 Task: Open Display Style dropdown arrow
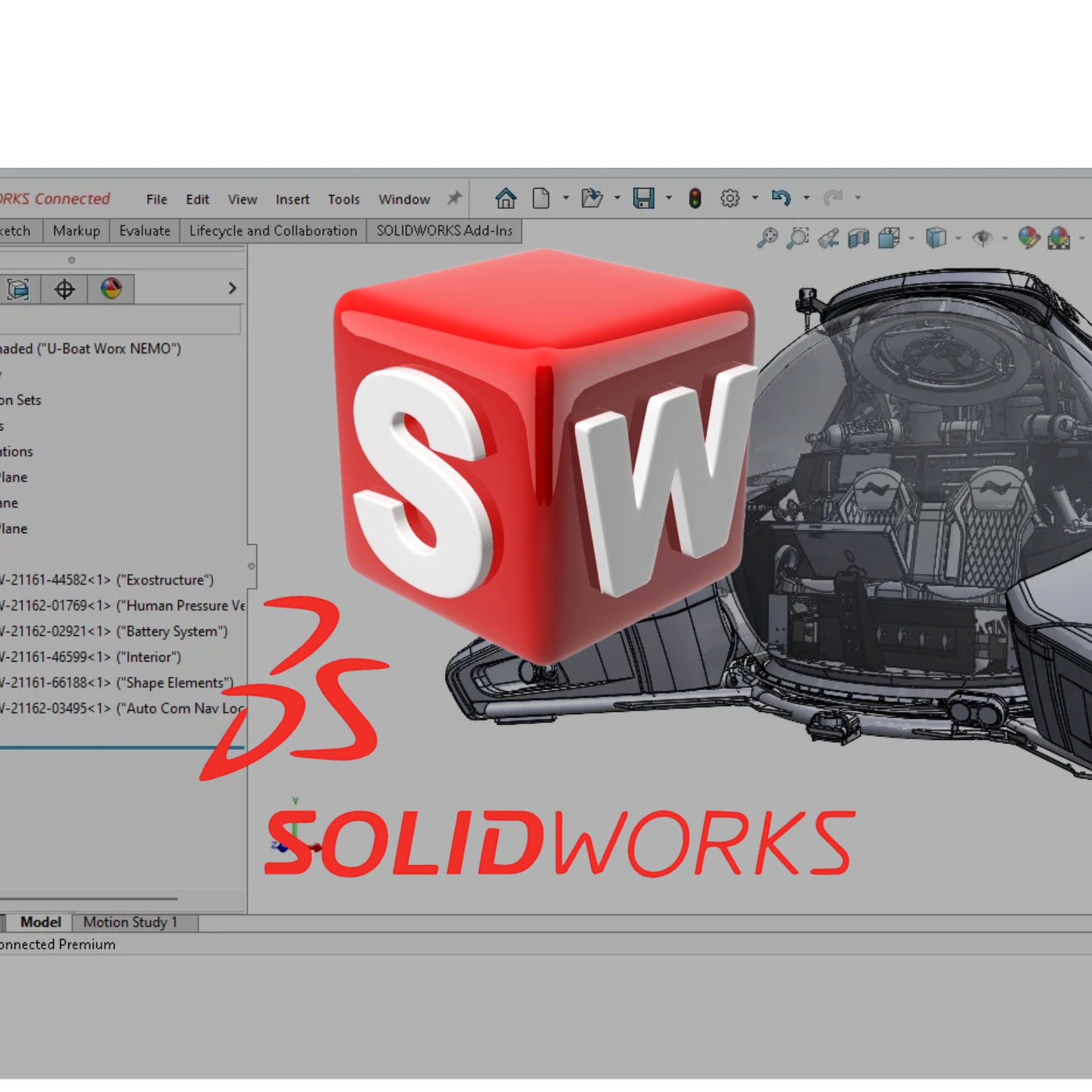[959, 239]
